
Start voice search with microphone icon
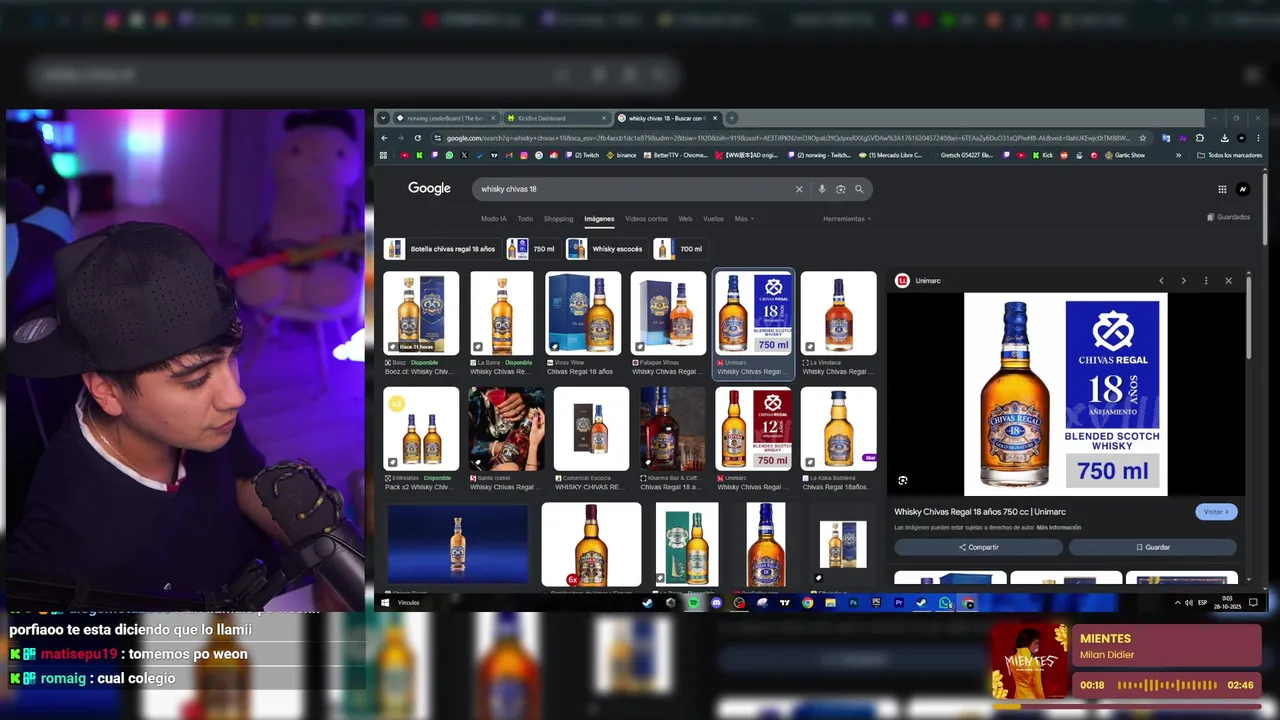point(822,189)
